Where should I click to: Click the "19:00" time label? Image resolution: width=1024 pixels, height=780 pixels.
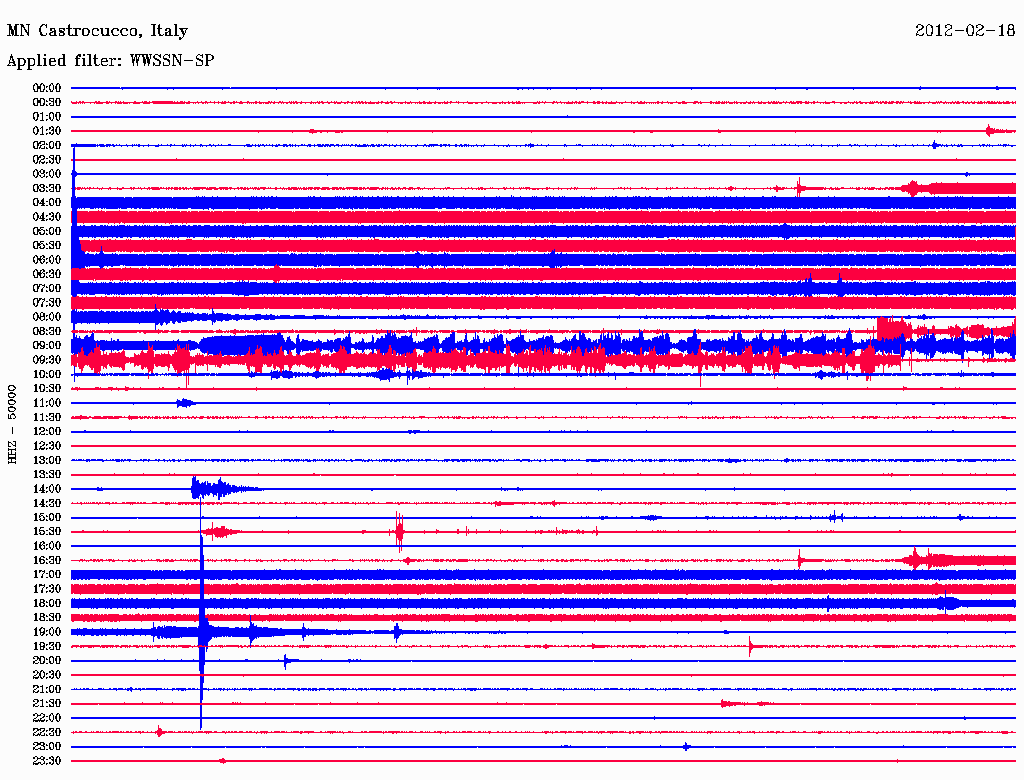pyautogui.click(x=46, y=632)
